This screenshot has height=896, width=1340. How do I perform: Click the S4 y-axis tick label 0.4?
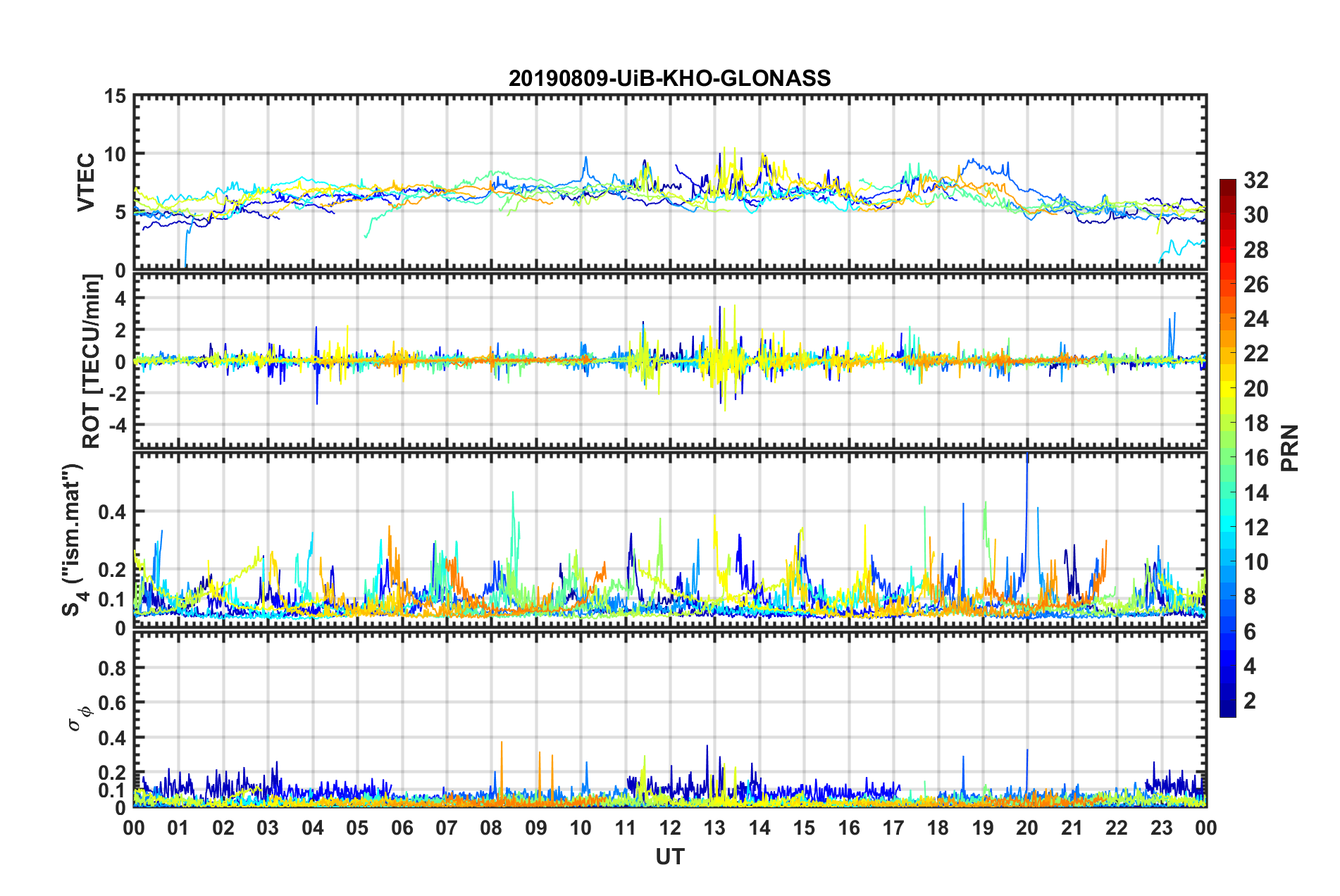pos(113,512)
